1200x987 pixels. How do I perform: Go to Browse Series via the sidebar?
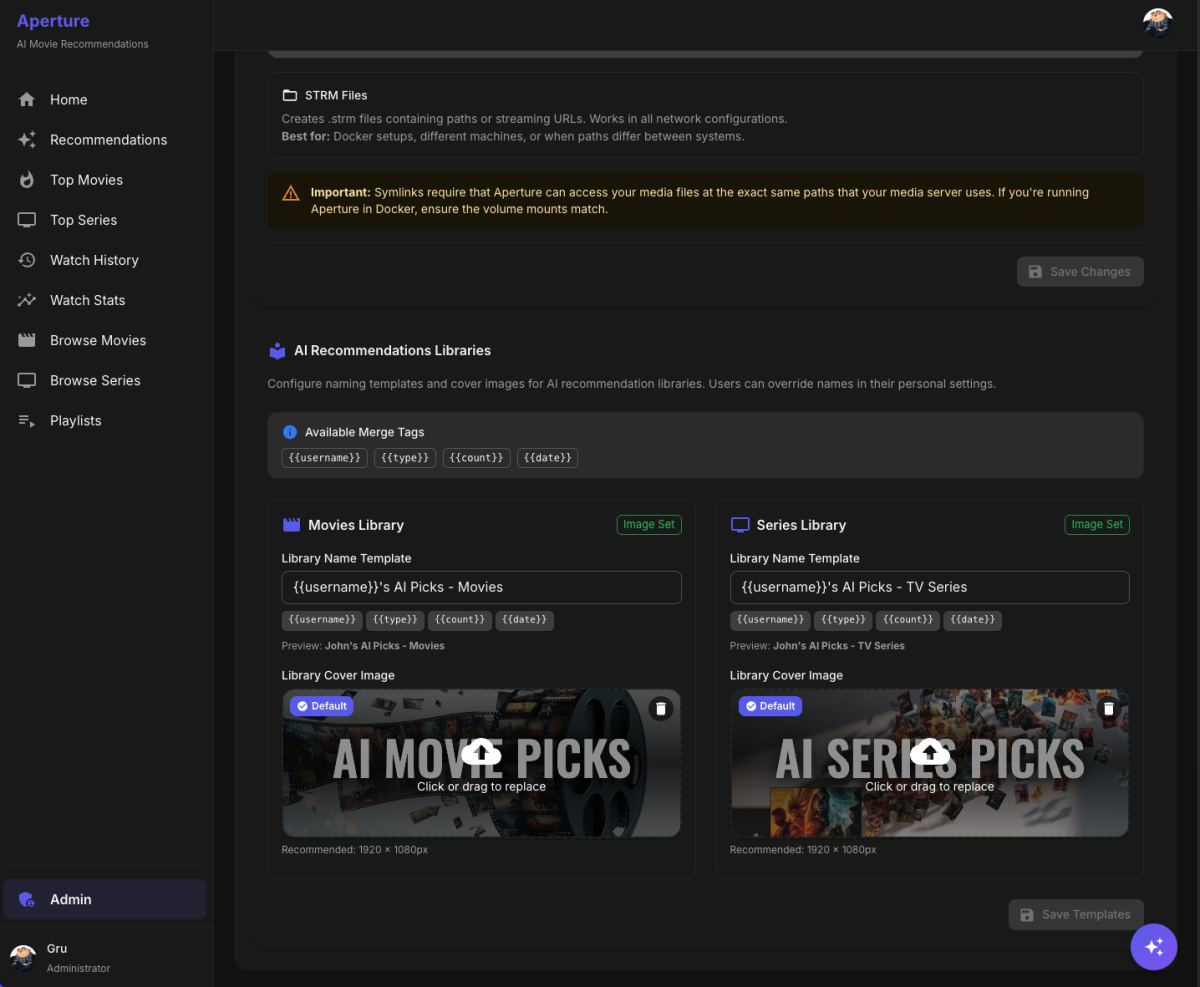[97, 380]
